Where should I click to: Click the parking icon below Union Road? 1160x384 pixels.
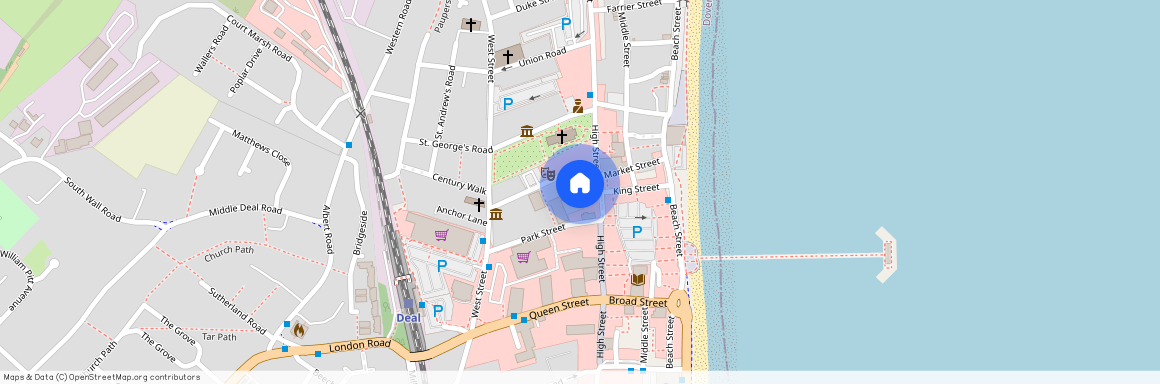508,104
